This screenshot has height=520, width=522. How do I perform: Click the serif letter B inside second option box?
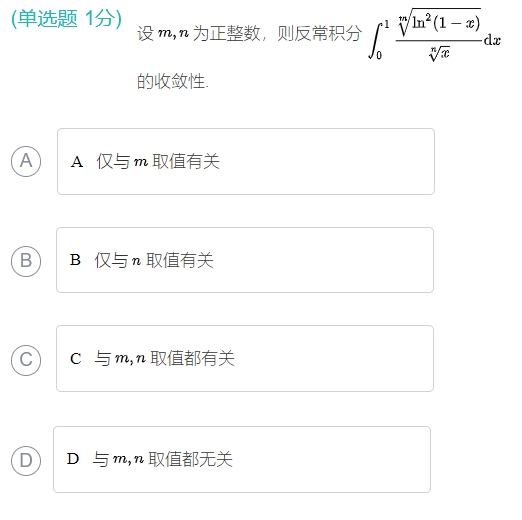tap(75, 260)
